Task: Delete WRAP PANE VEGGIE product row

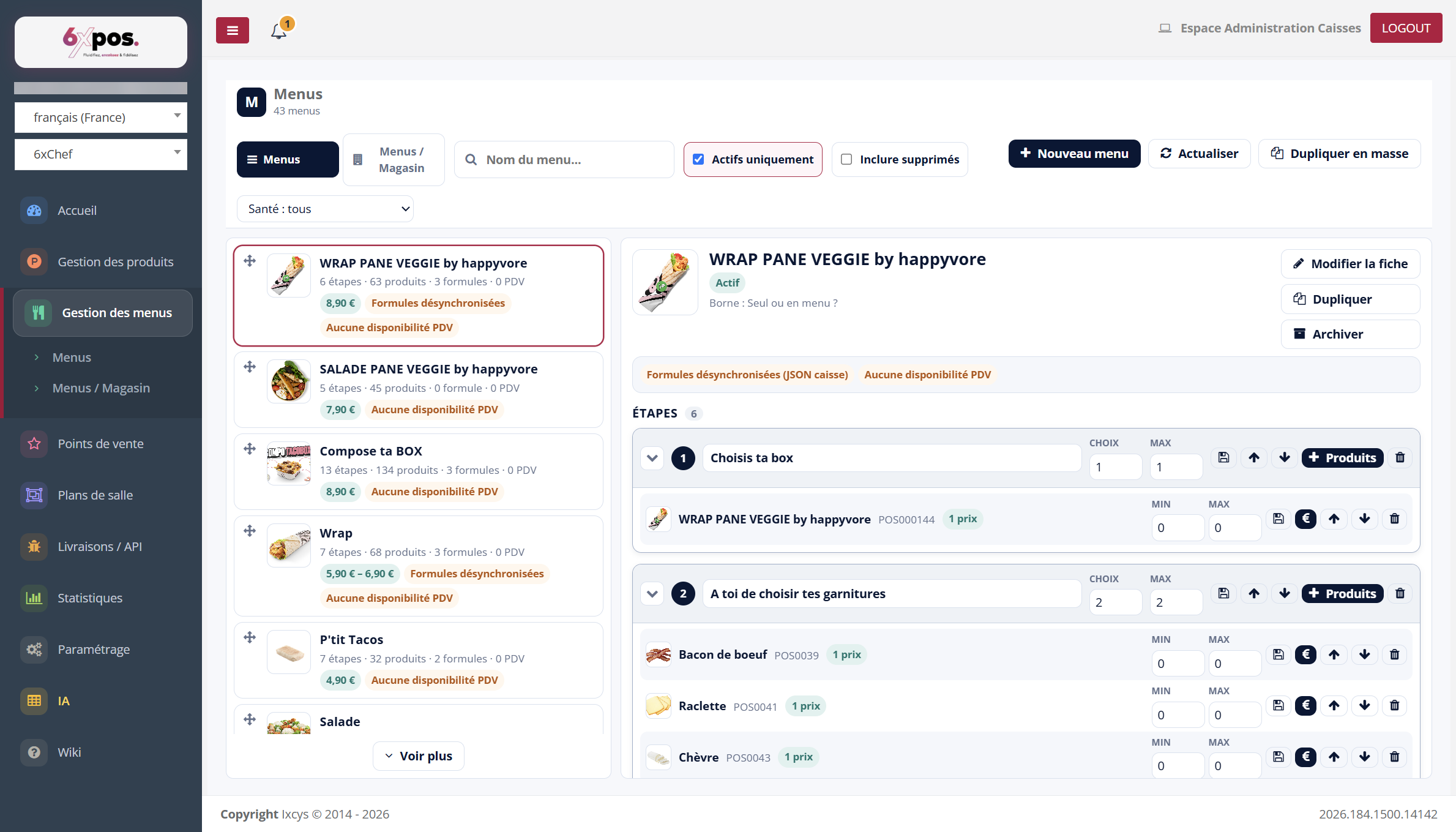Action: click(x=1394, y=519)
